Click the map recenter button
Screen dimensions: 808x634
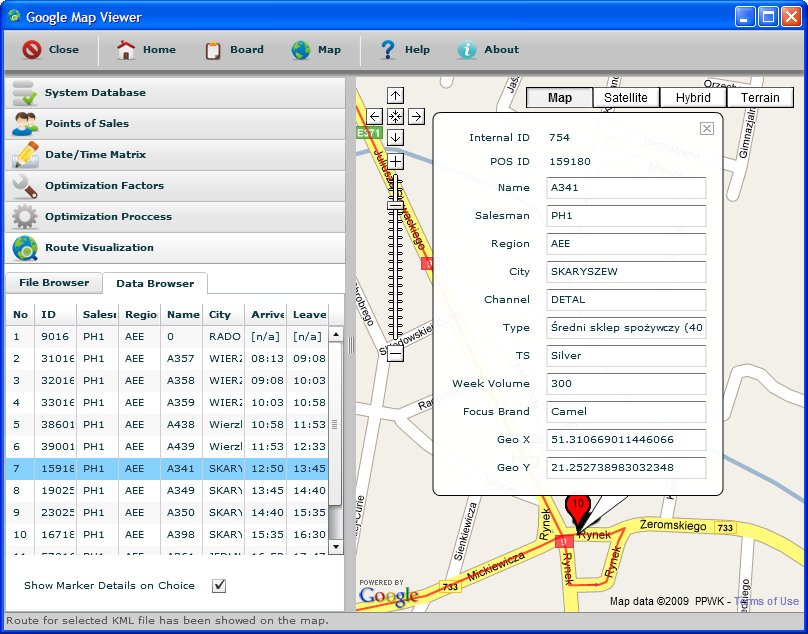click(x=395, y=116)
